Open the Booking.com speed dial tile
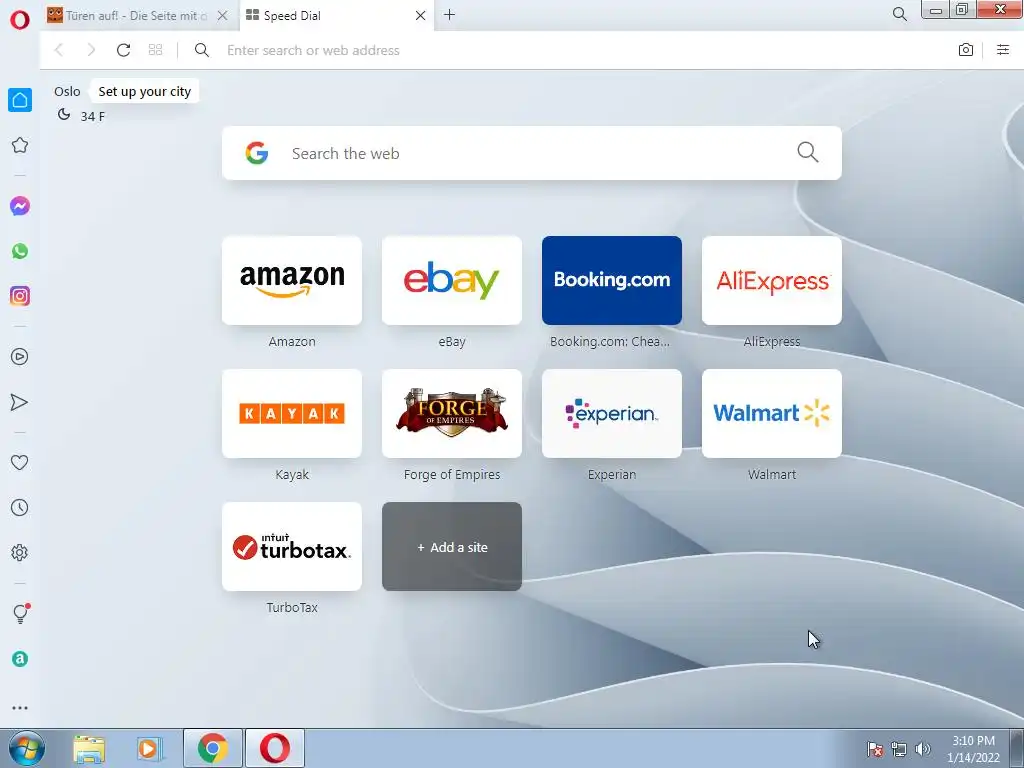Viewport: 1024px width, 768px height. tap(612, 280)
